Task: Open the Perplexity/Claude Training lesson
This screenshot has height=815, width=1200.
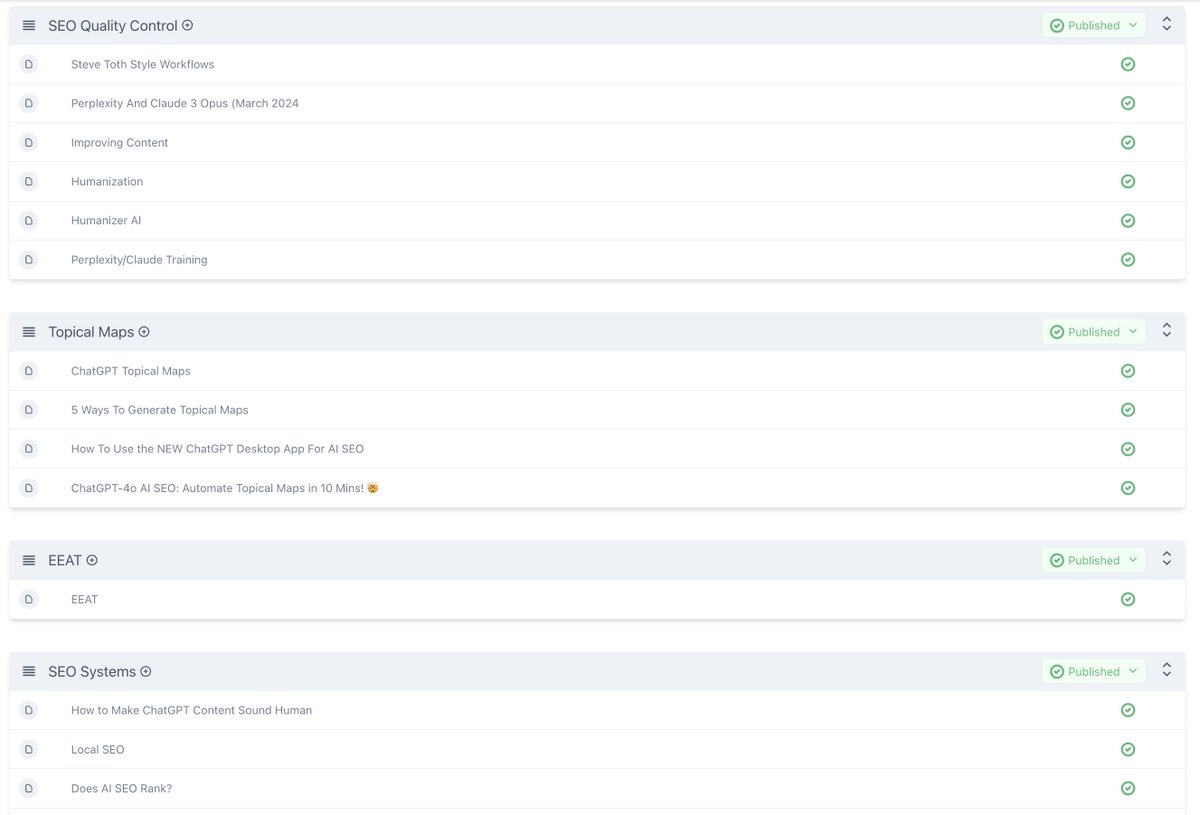Action: click(139, 259)
